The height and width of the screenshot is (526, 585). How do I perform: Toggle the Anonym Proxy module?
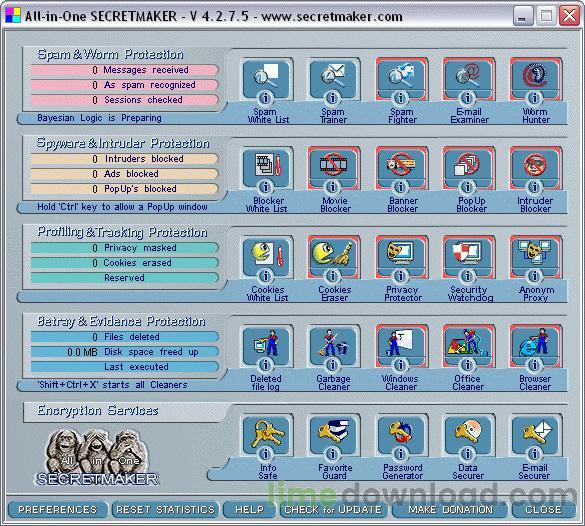tap(535, 256)
